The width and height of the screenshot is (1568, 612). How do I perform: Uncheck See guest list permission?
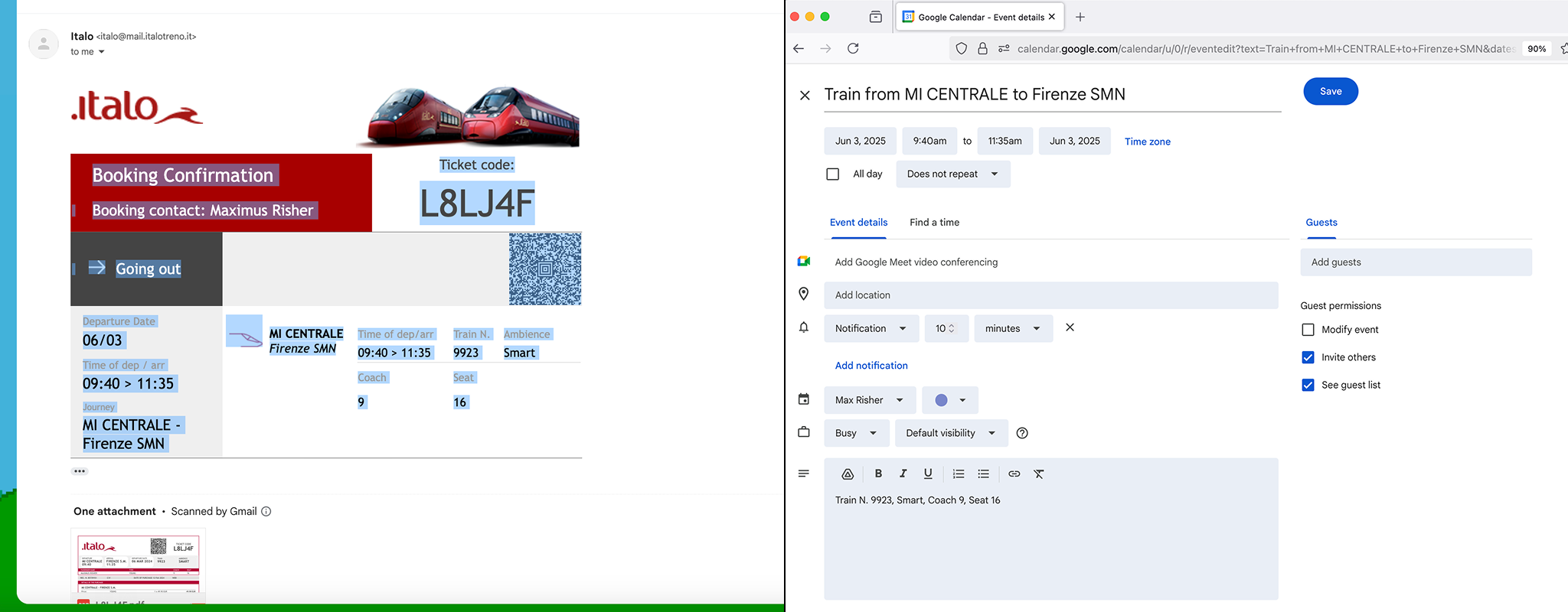(x=1308, y=385)
